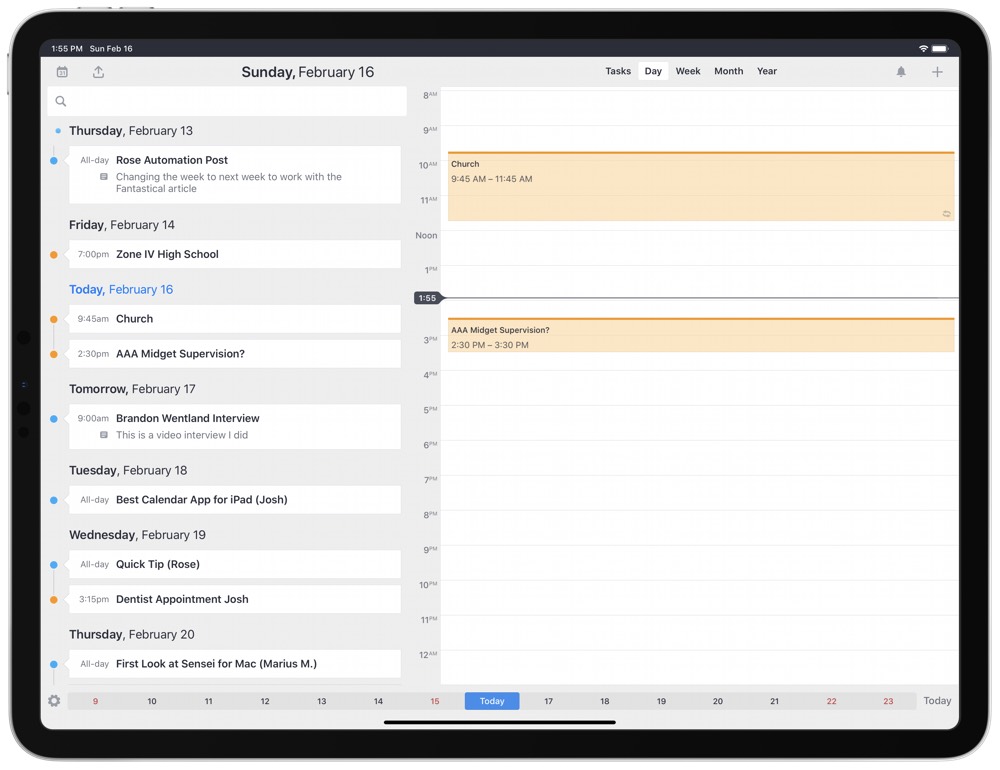Open the Tasks view
The height and width of the screenshot is (770, 1000).
(618, 71)
